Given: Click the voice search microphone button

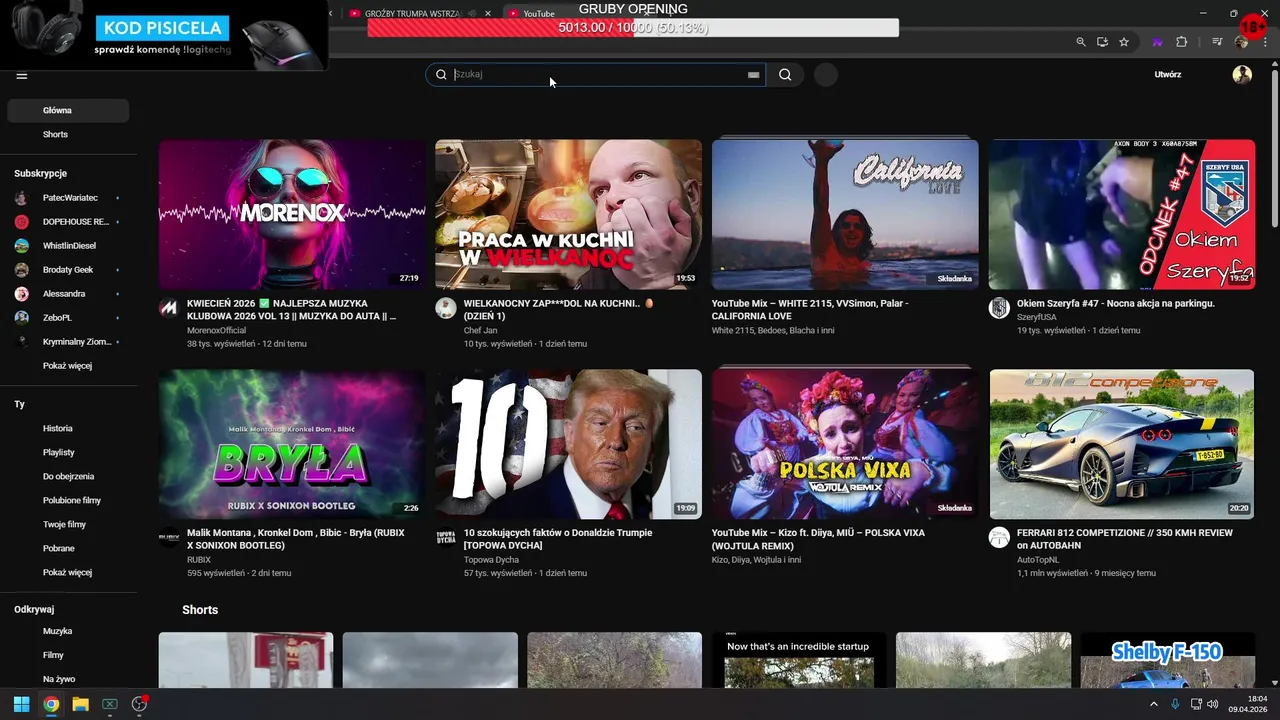Looking at the screenshot, I should [825, 74].
